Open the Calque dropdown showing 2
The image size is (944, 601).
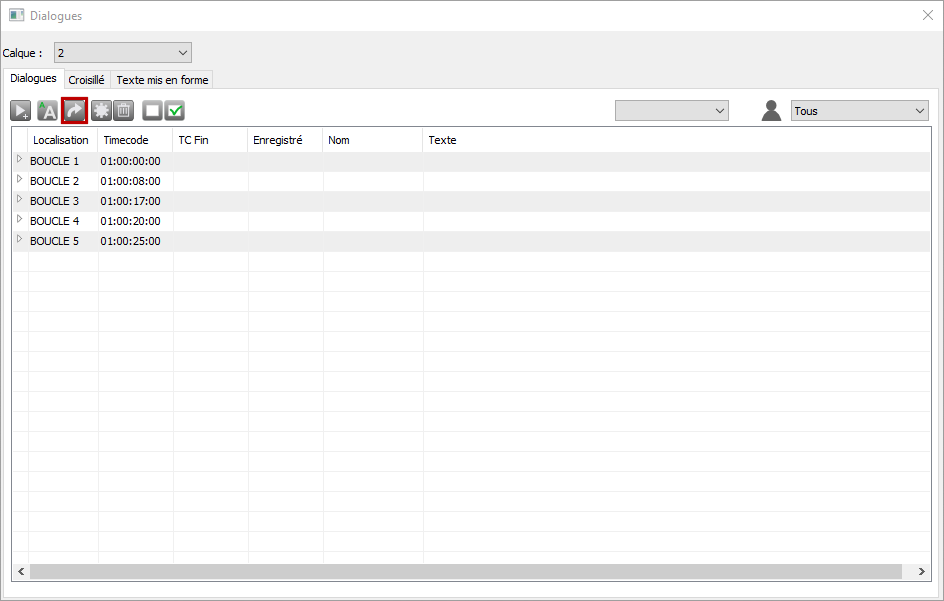[123, 52]
